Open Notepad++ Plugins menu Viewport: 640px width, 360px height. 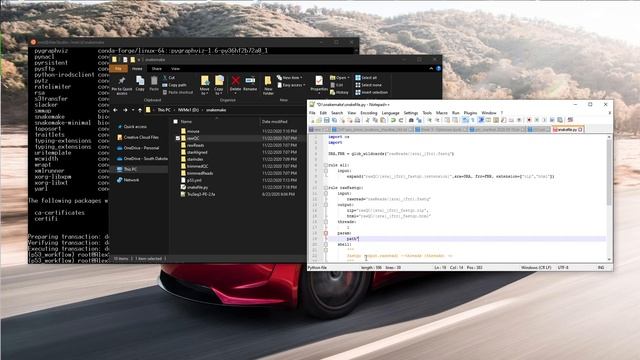click(470, 113)
